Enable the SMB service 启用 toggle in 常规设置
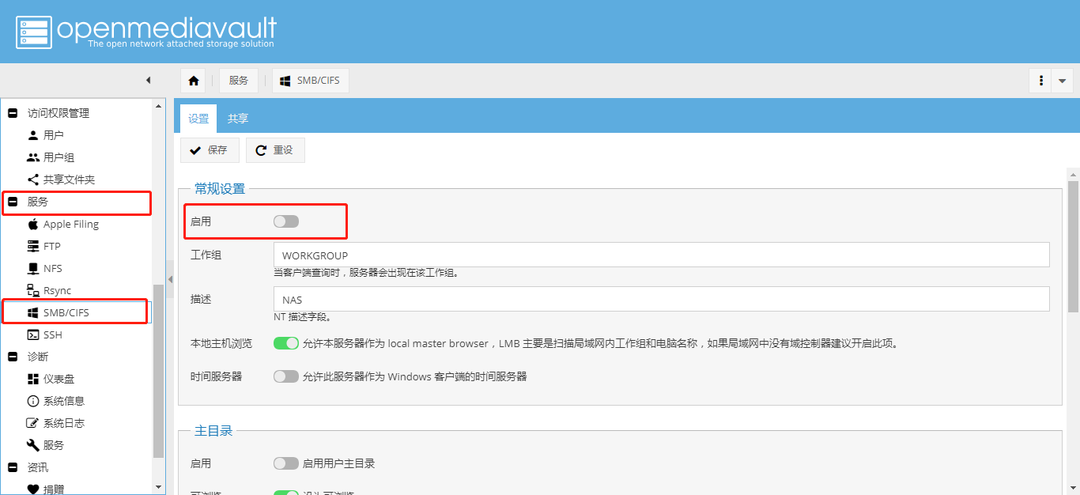 [286, 221]
